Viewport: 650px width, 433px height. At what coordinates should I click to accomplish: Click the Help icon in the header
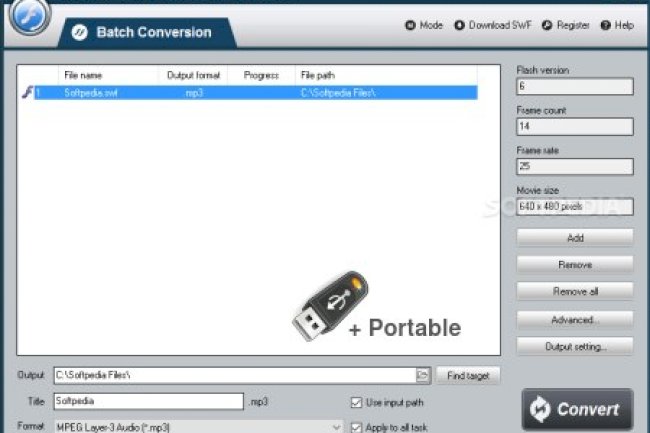605,26
